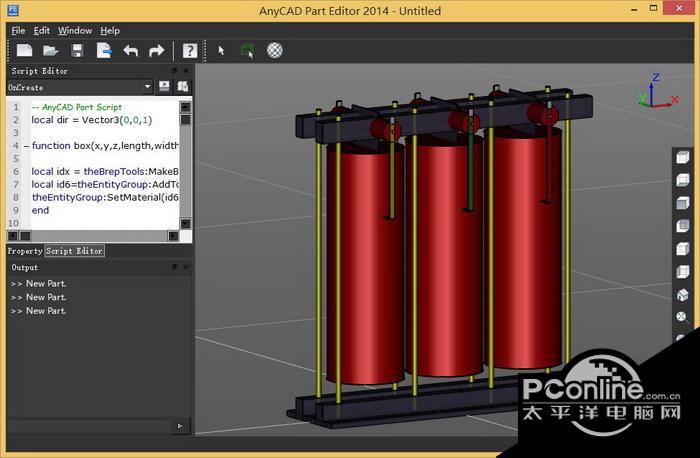Image resolution: width=700 pixels, height=458 pixels.
Task: Click the arrow of OnCreate combo box
Action: pyautogui.click(x=147, y=87)
